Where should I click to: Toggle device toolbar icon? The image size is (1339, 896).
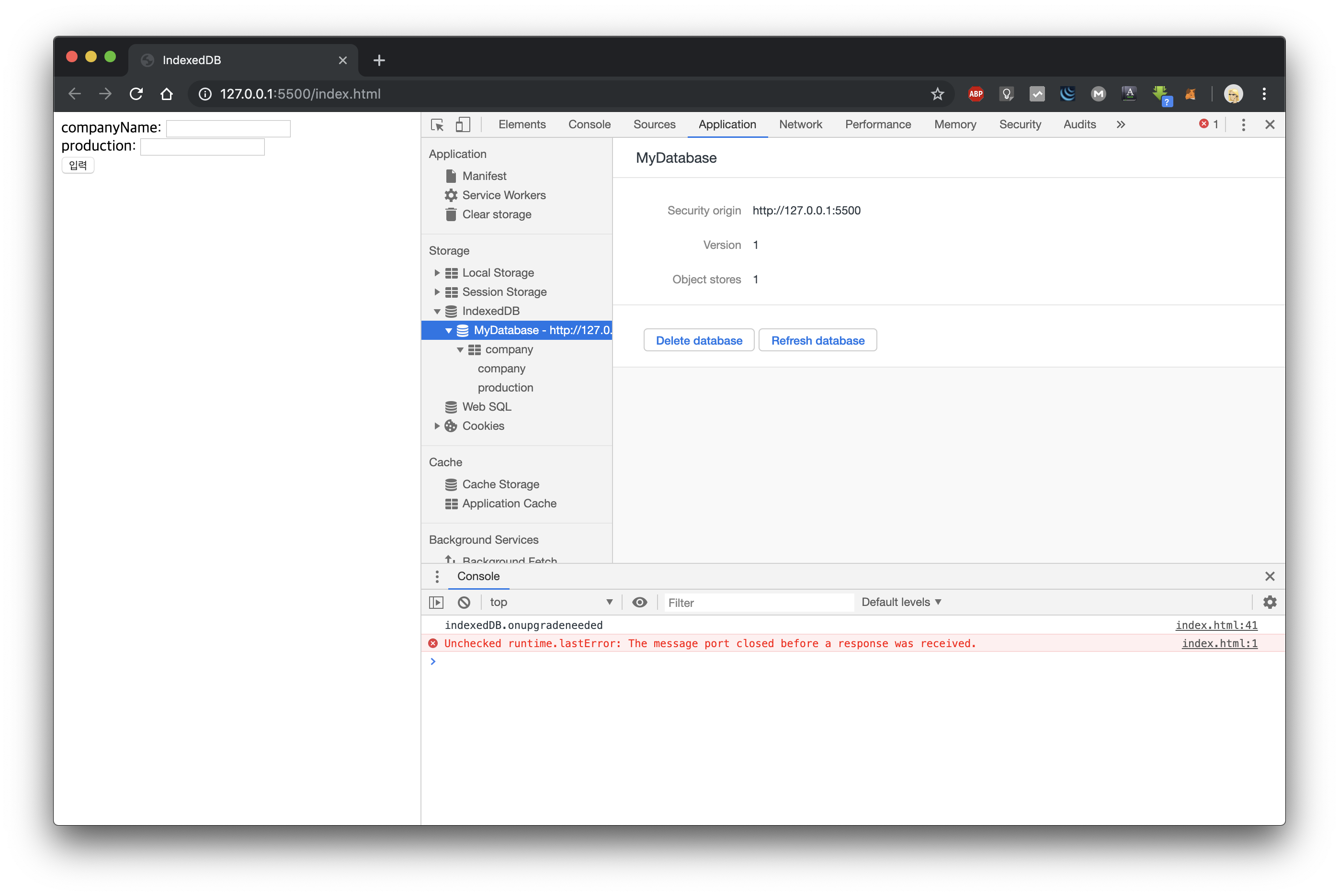tap(463, 124)
